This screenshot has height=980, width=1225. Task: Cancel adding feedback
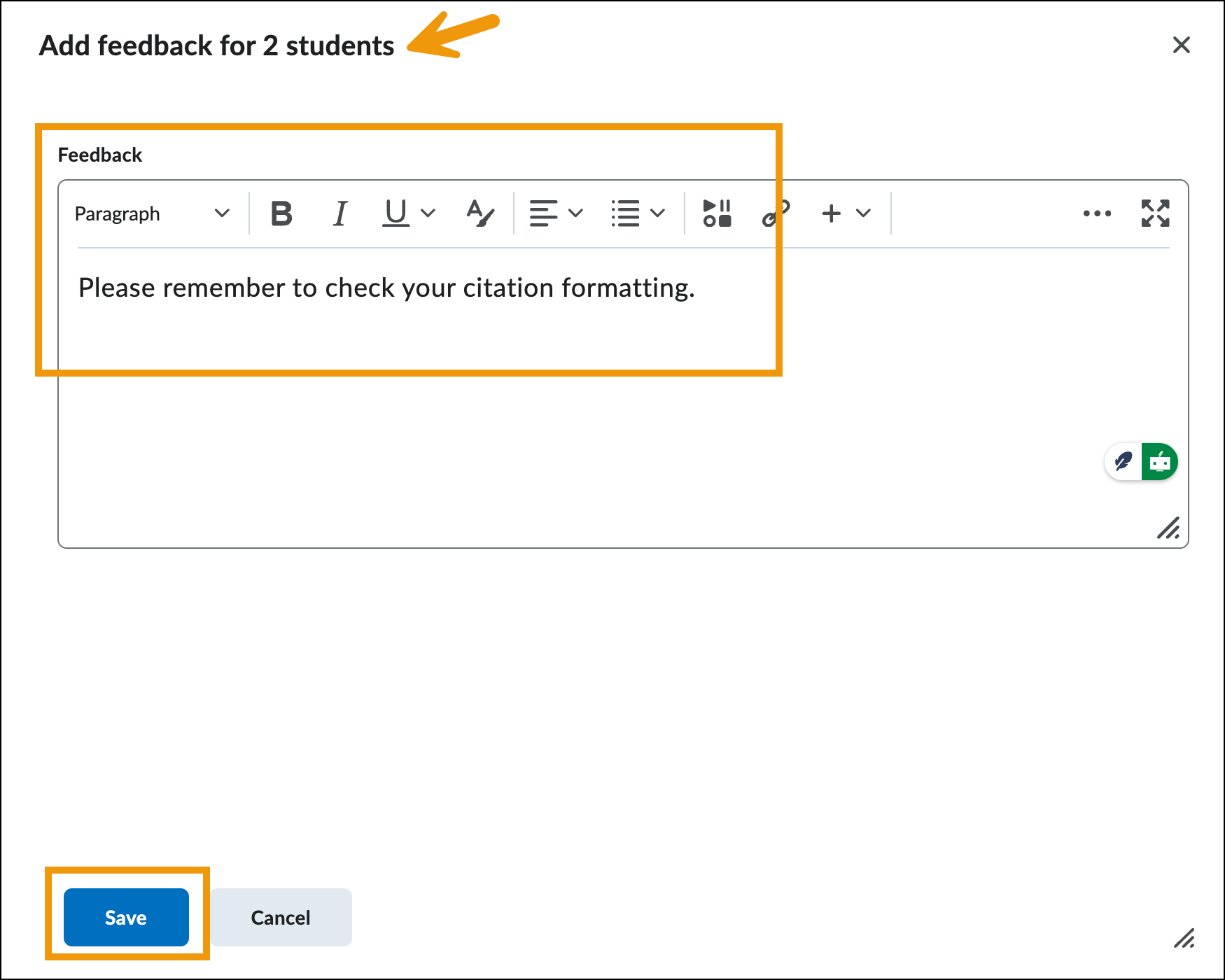[x=281, y=917]
